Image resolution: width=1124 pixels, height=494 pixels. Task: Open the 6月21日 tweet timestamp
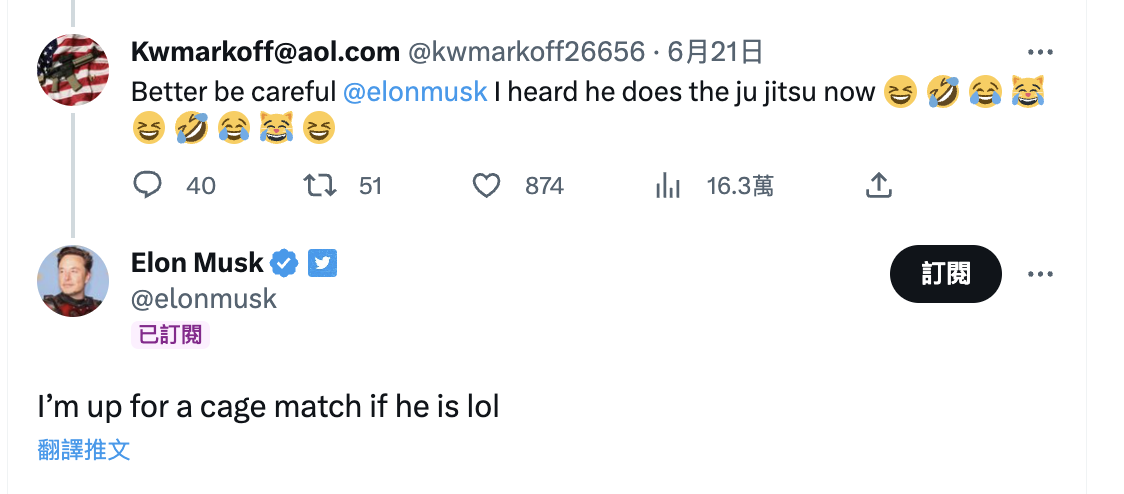715,52
